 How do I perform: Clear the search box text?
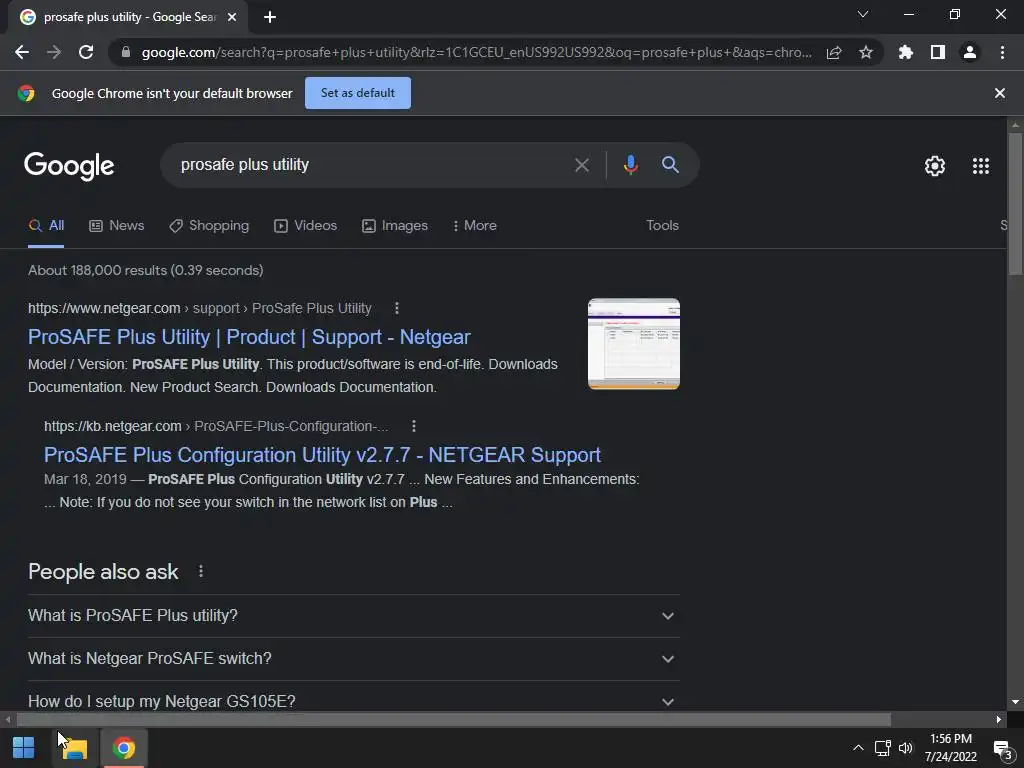tap(582, 165)
